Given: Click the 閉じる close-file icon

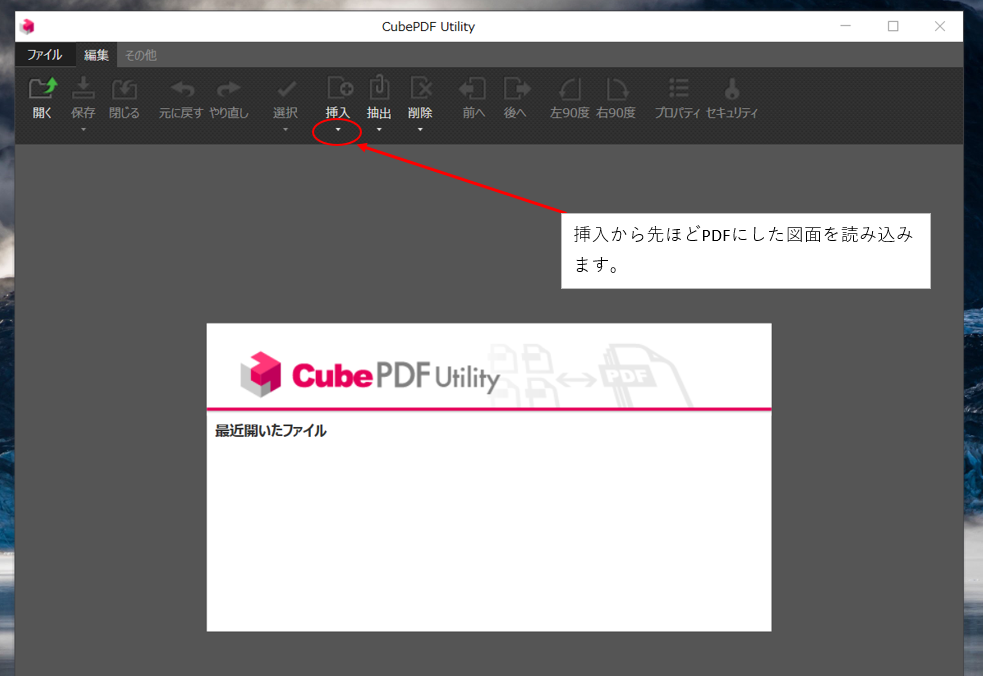Looking at the screenshot, I should tap(124, 89).
